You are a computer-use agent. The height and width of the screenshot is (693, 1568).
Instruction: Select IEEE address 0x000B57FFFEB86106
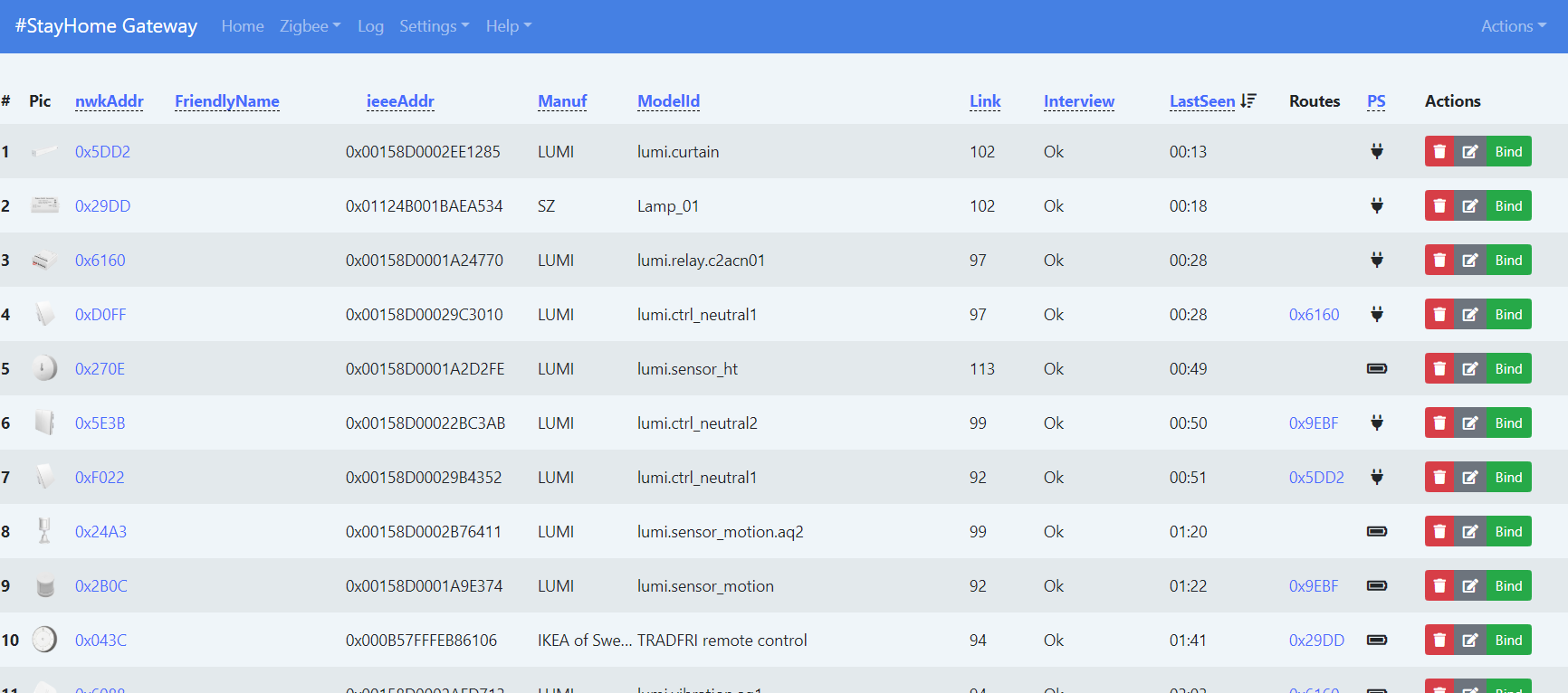pyautogui.click(x=421, y=640)
